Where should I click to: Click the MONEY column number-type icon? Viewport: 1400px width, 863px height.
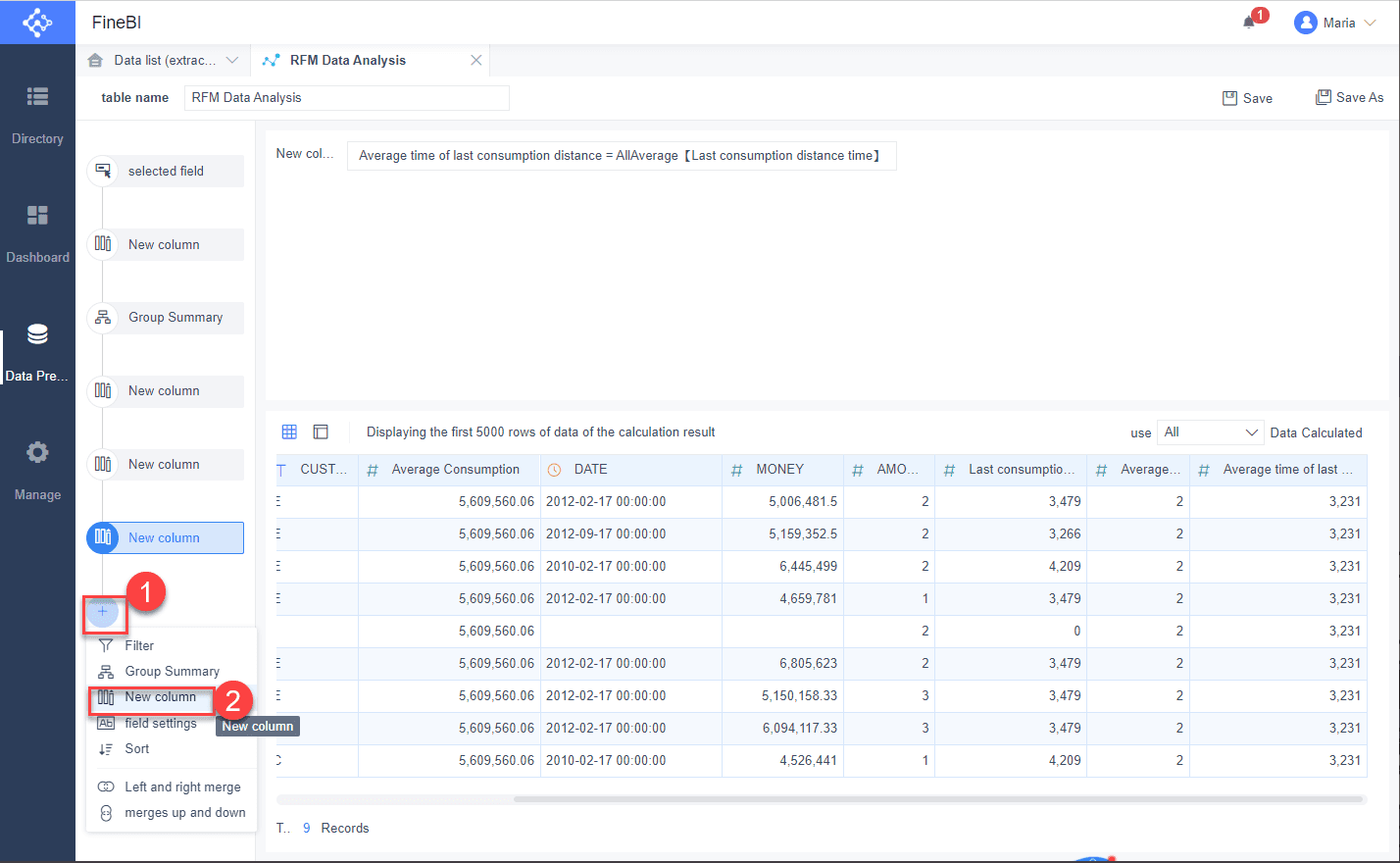coord(736,470)
